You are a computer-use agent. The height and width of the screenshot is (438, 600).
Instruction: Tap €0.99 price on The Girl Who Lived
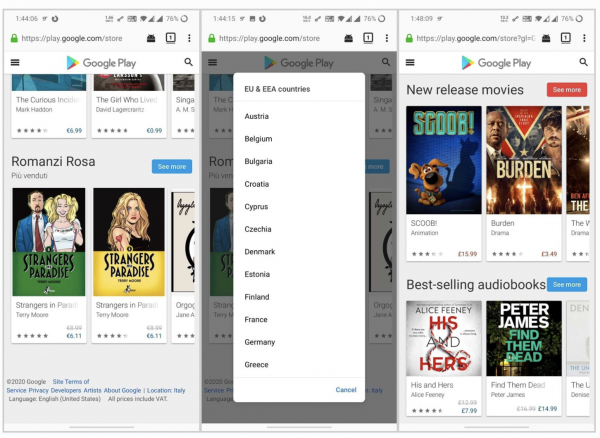pyautogui.click(x=154, y=130)
